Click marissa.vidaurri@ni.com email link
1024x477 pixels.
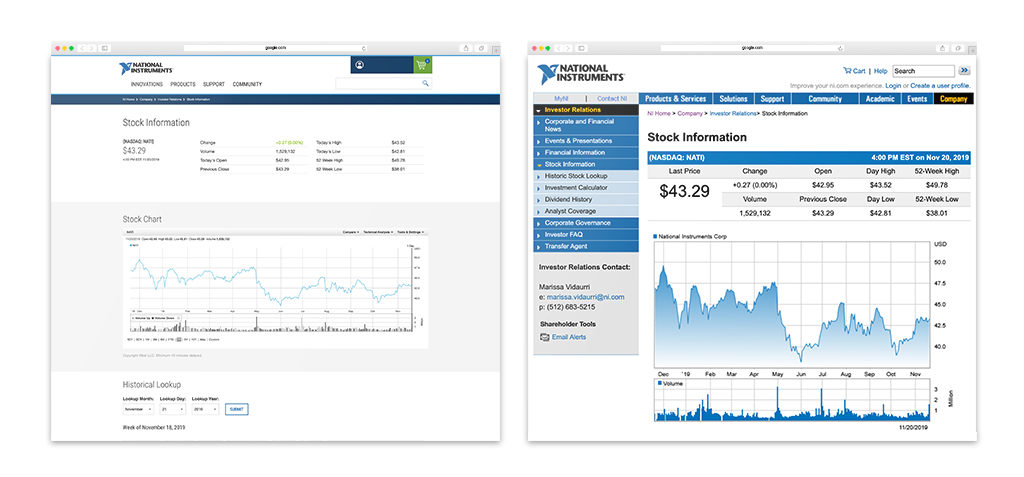tap(585, 297)
